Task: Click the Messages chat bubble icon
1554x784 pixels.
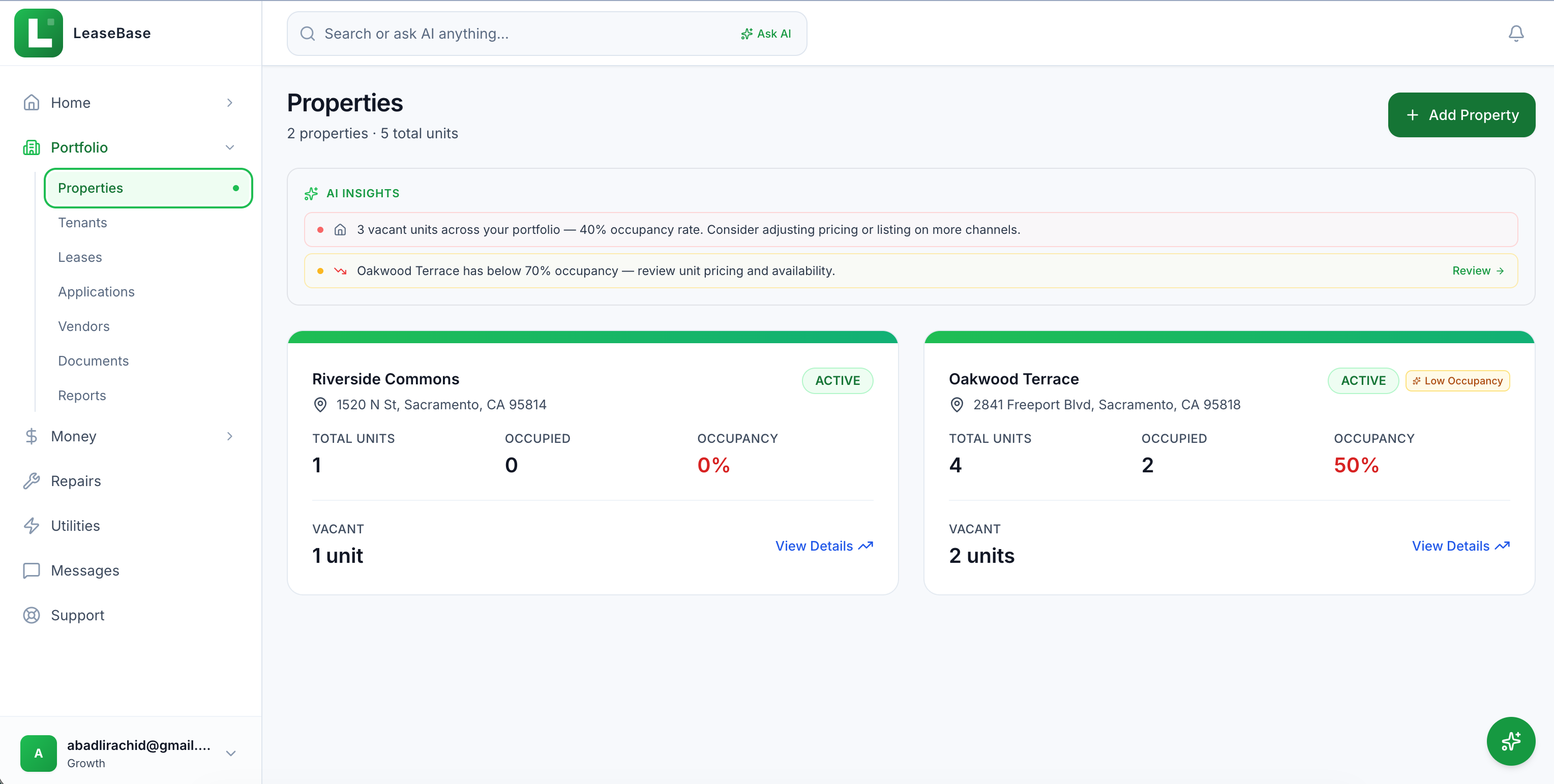Action: (x=32, y=570)
